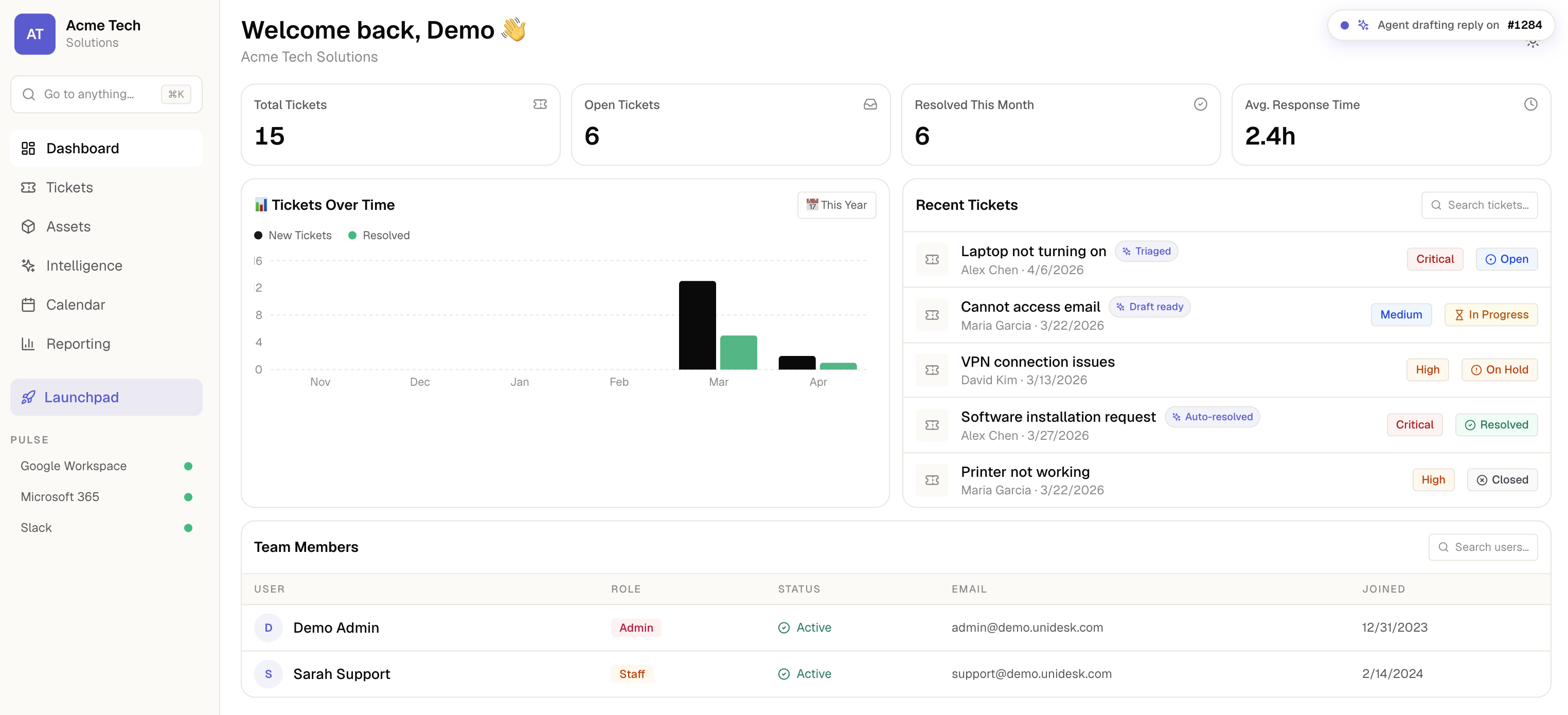Click the Assets cube icon
The width and height of the screenshot is (1568, 715).
coord(28,226)
